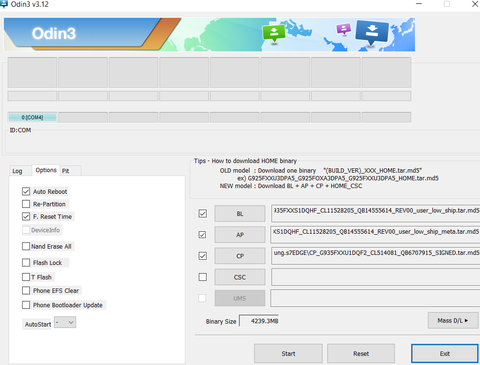Select the Options tab
Screen dimensions: 480x365
46,170
